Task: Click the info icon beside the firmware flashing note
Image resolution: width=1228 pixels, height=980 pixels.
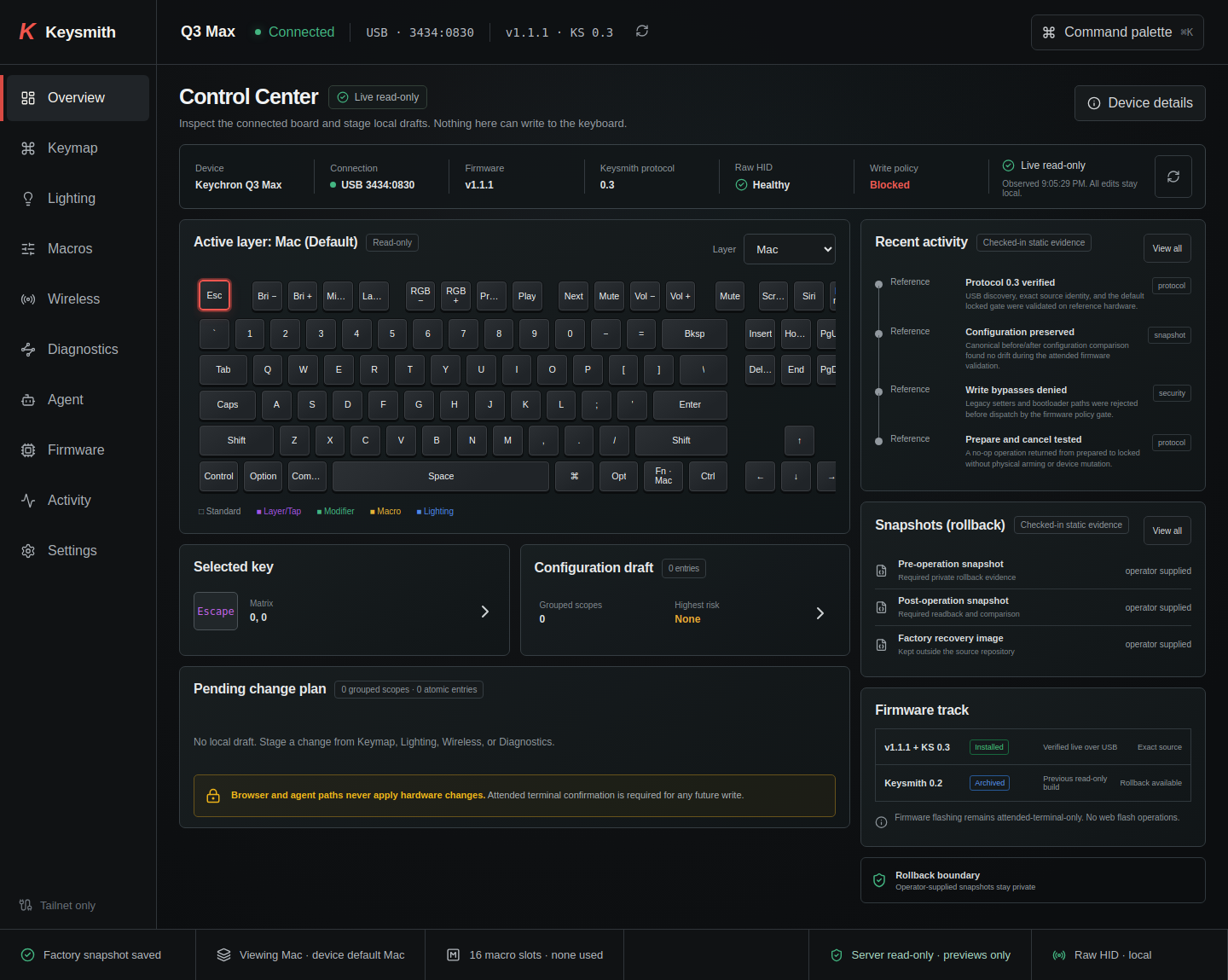Action: 882,822
